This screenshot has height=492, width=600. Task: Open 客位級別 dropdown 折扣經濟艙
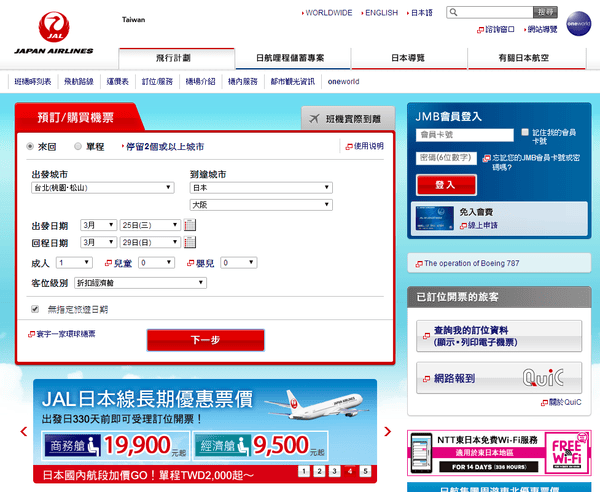click(140, 283)
